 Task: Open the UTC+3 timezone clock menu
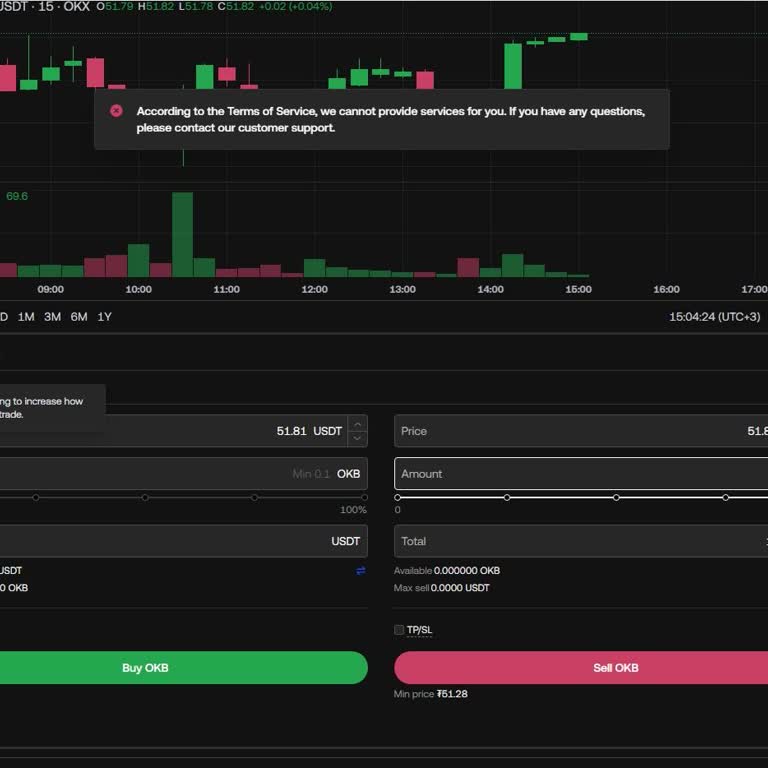[714, 317]
